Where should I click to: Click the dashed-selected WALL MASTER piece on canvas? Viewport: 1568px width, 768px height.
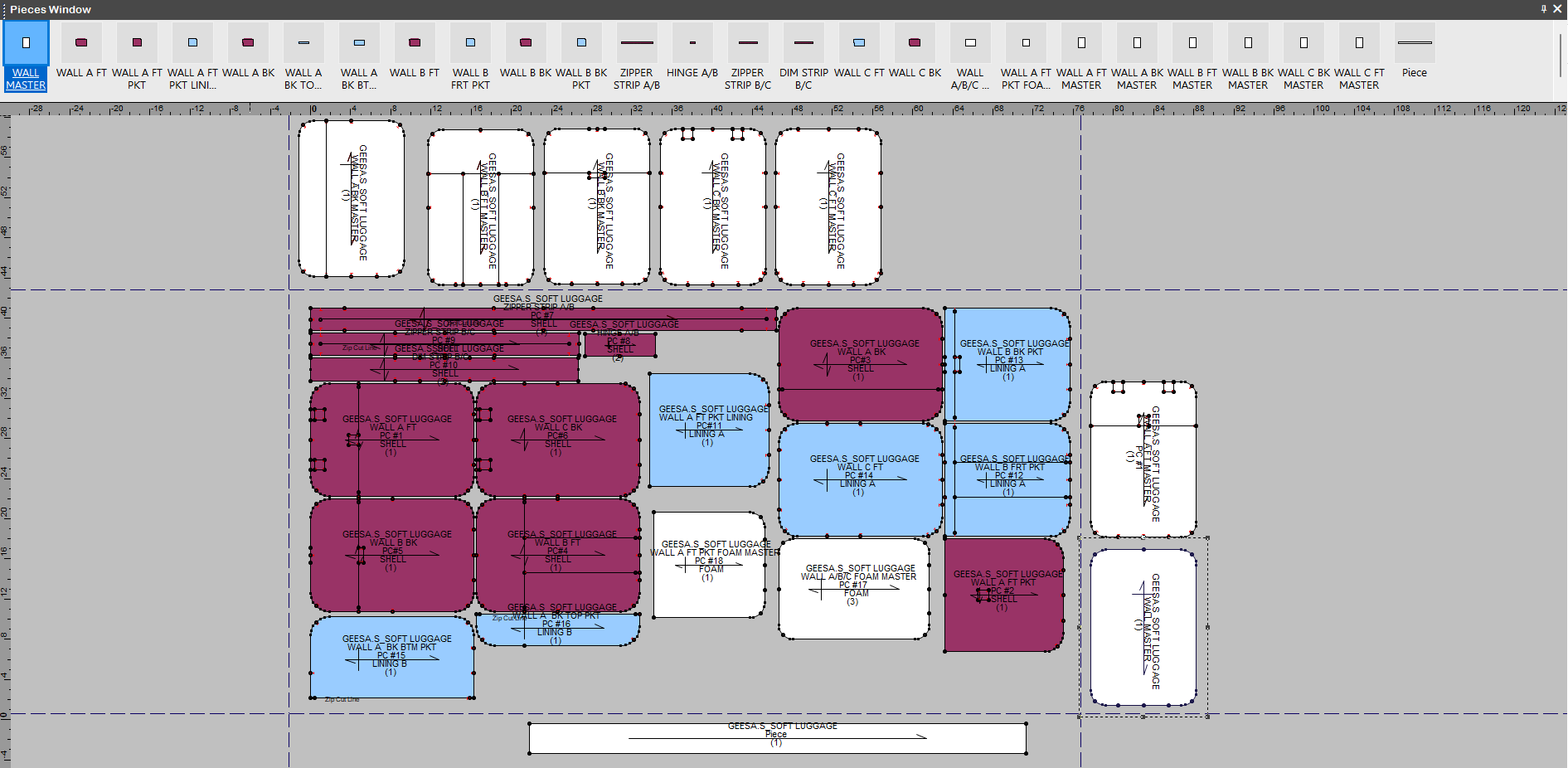coord(1143,628)
